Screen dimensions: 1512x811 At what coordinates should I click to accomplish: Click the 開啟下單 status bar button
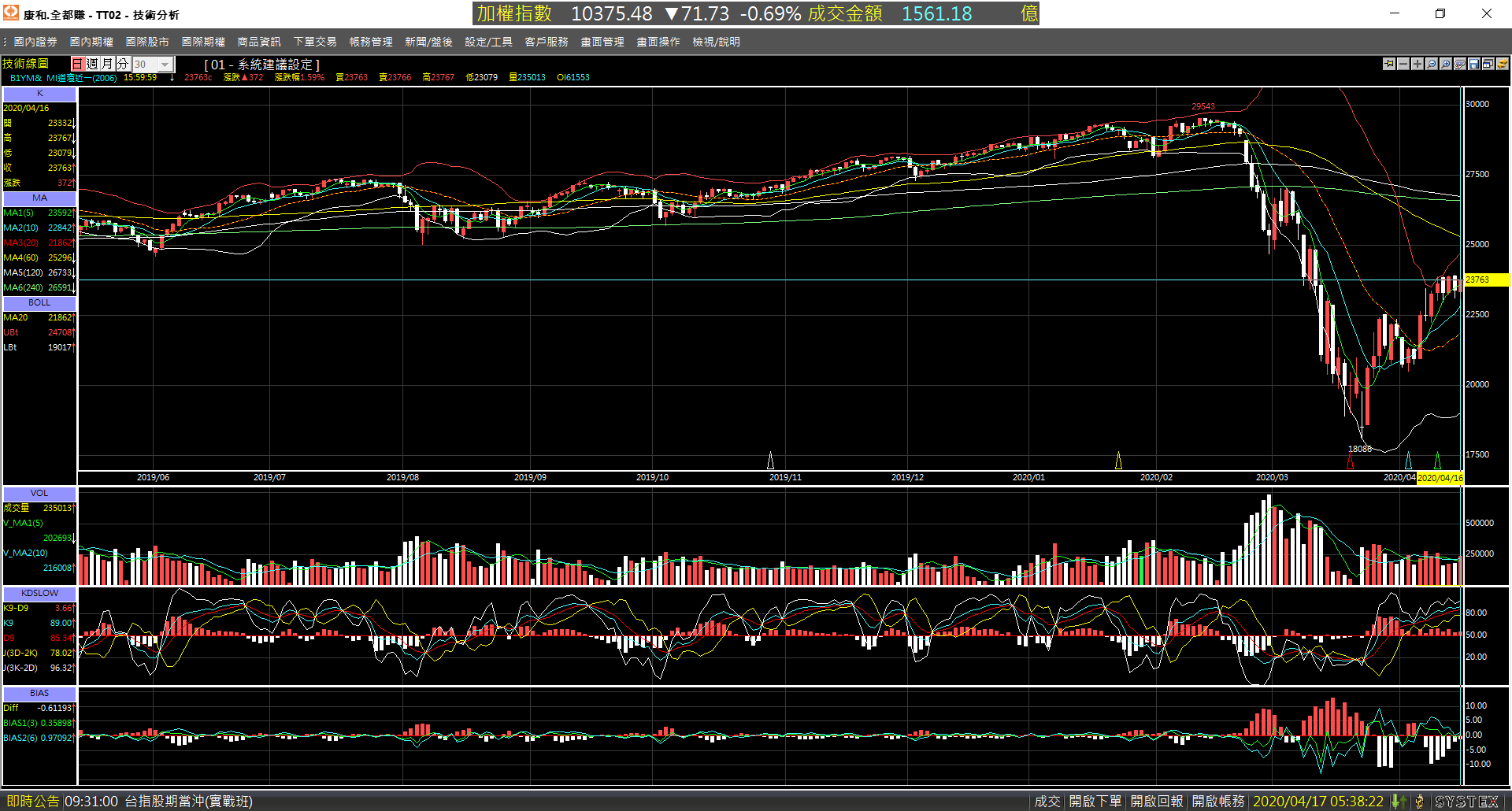pos(1095,802)
